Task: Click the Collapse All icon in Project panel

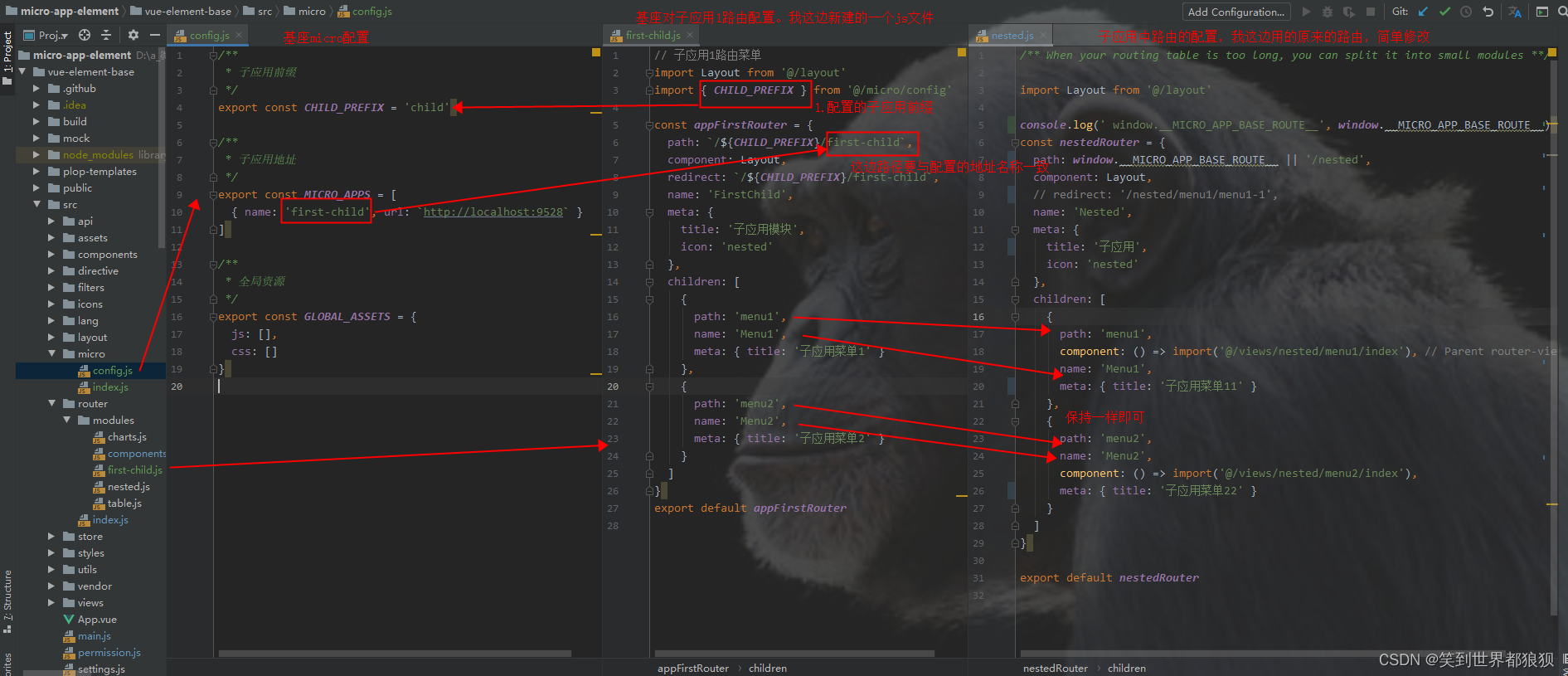Action: (106, 35)
